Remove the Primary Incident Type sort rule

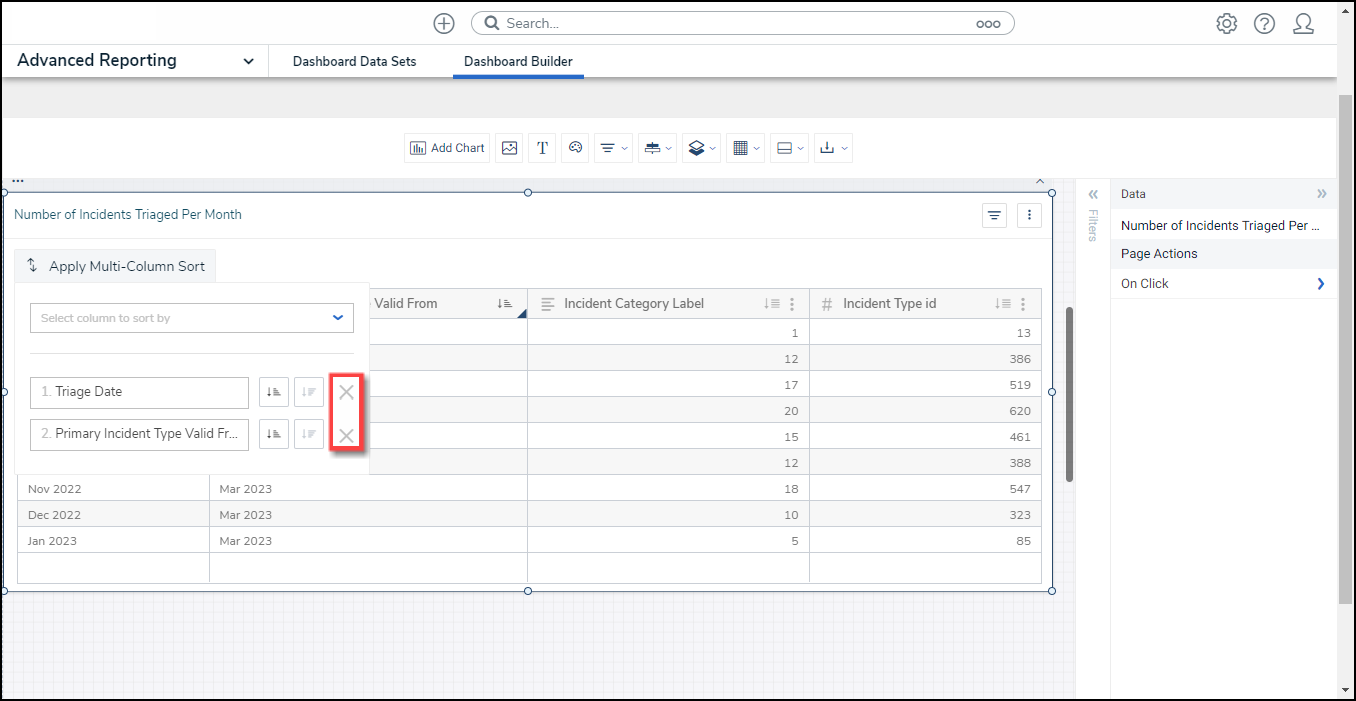coord(346,435)
